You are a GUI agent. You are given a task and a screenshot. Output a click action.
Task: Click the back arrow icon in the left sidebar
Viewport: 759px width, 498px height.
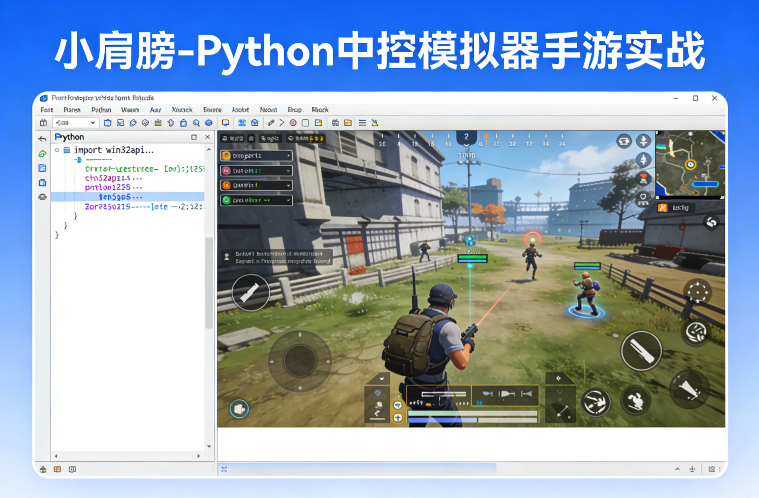tap(43, 139)
